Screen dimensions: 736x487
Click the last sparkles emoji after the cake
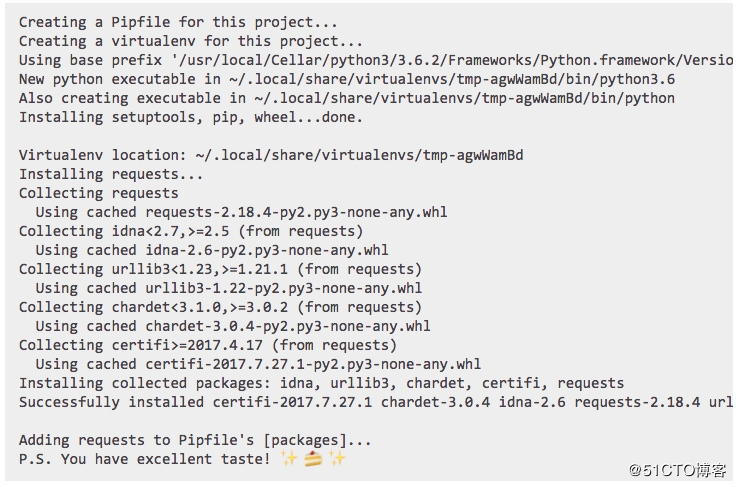[337, 458]
